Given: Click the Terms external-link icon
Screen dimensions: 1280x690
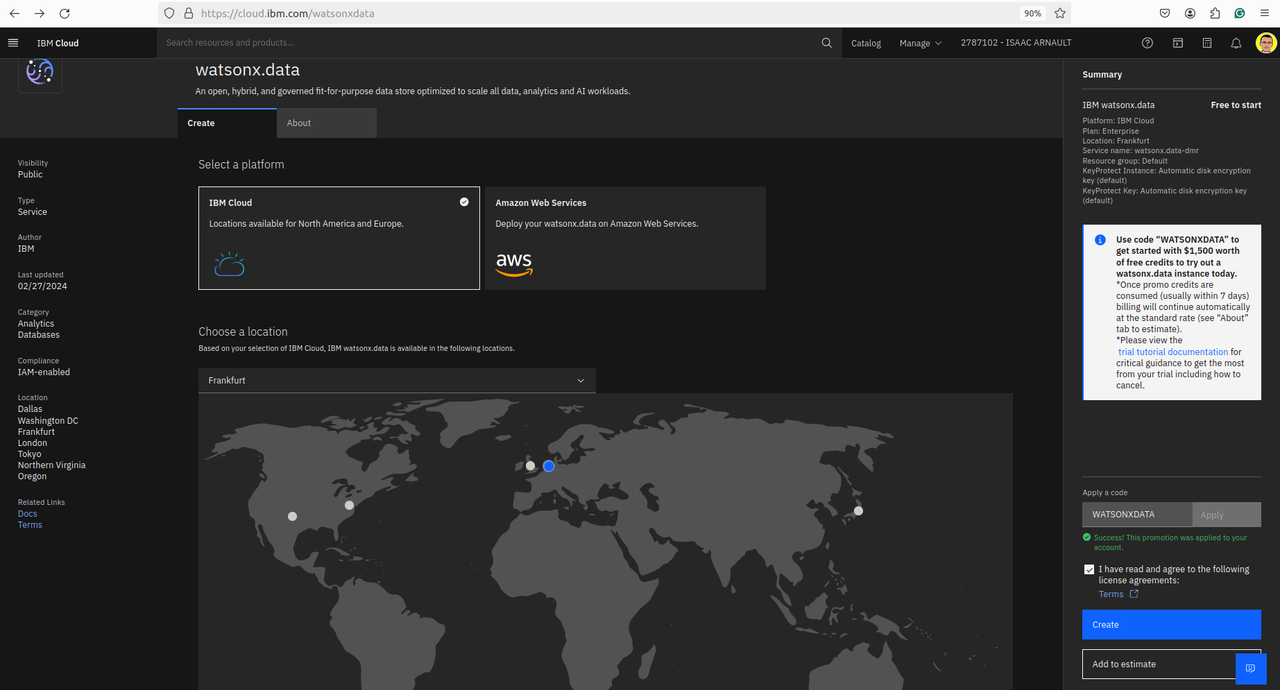Looking at the screenshot, I should (1134, 594).
